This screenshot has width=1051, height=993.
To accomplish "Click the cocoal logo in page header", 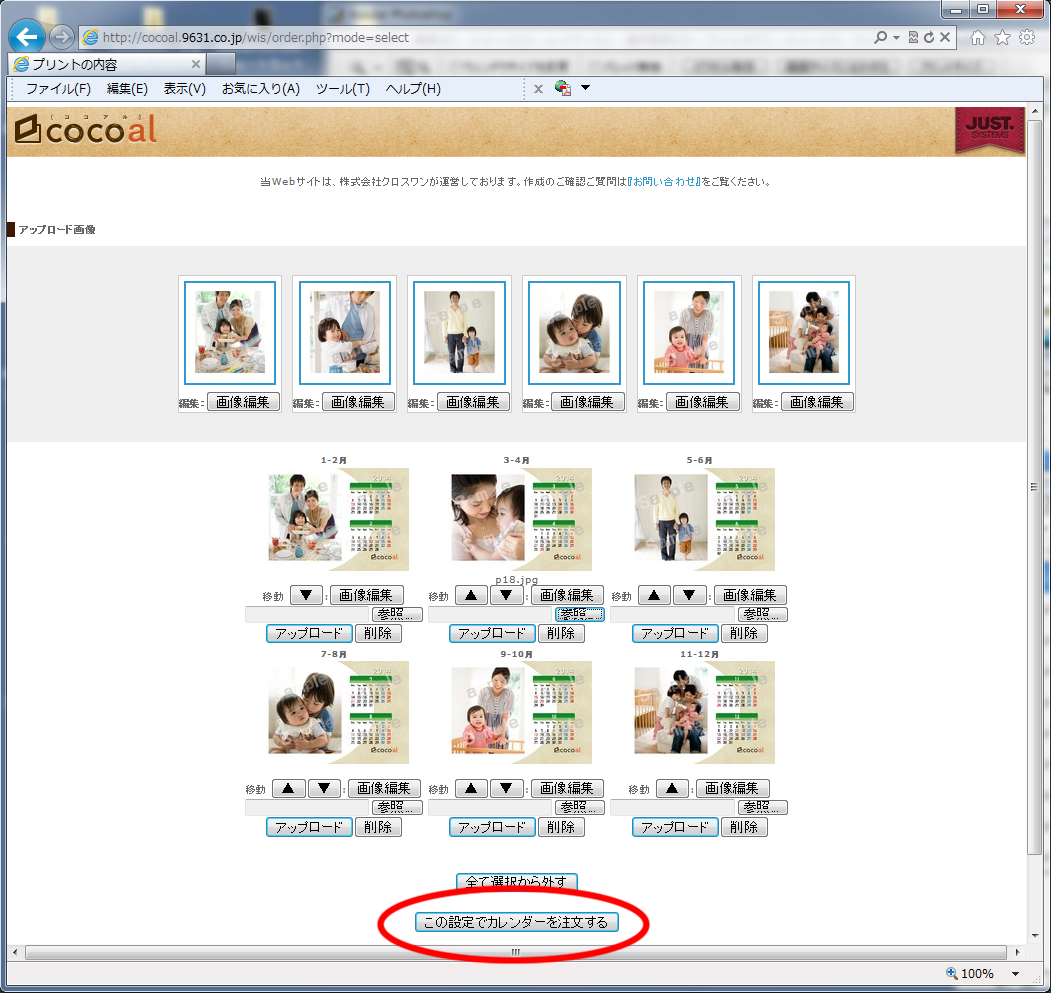I will pyautogui.click(x=86, y=130).
